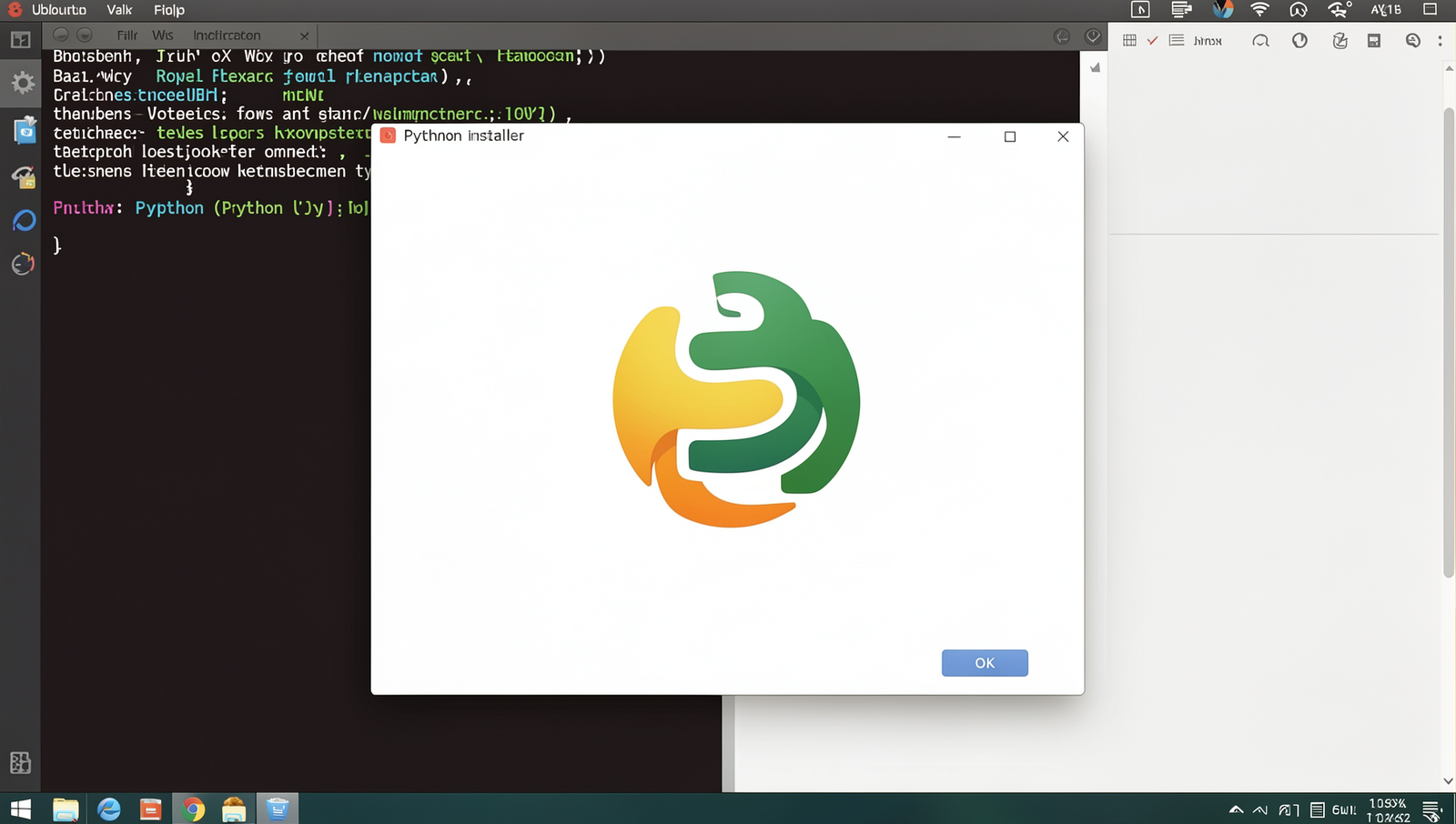The image size is (1456, 824).
Task: Click the 6WIL tray label
Action: (1344, 810)
